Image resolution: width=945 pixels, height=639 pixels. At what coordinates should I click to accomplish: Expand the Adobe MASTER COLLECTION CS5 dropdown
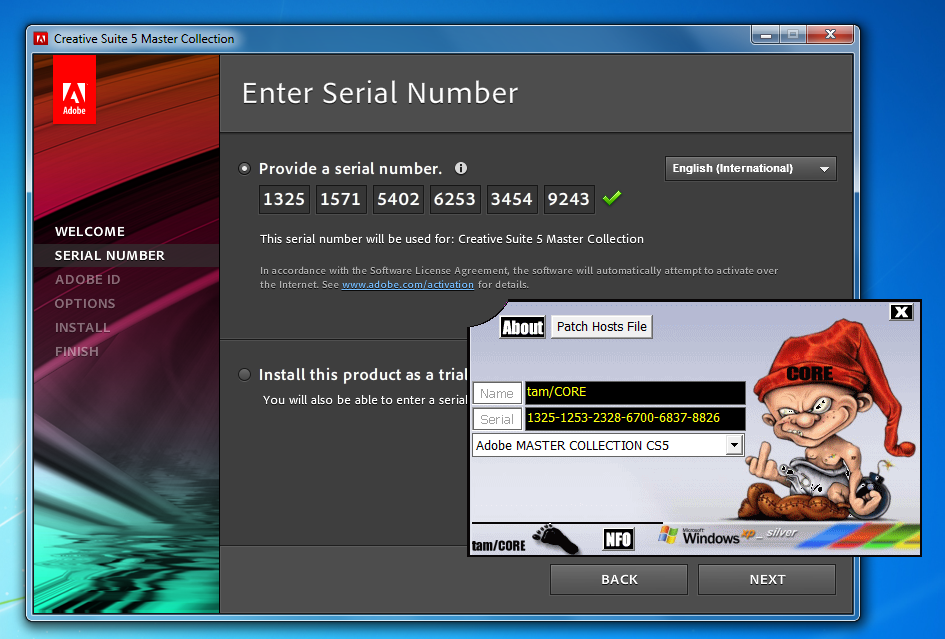[733, 445]
